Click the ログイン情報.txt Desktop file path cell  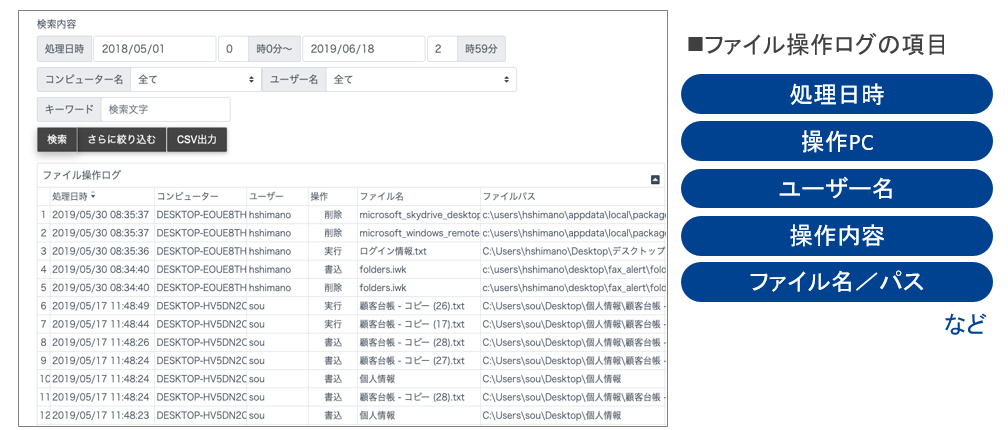(572, 251)
